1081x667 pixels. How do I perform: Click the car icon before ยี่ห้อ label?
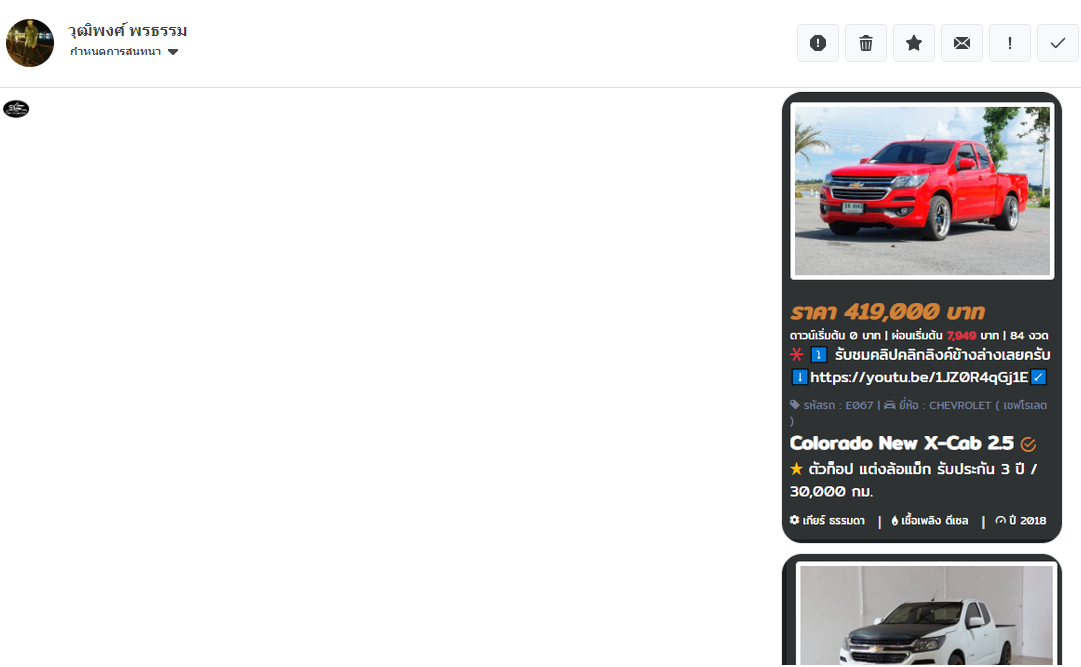(x=890, y=405)
